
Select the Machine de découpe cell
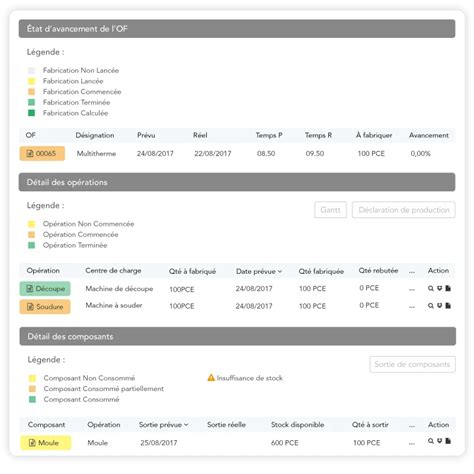coord(119,289)
